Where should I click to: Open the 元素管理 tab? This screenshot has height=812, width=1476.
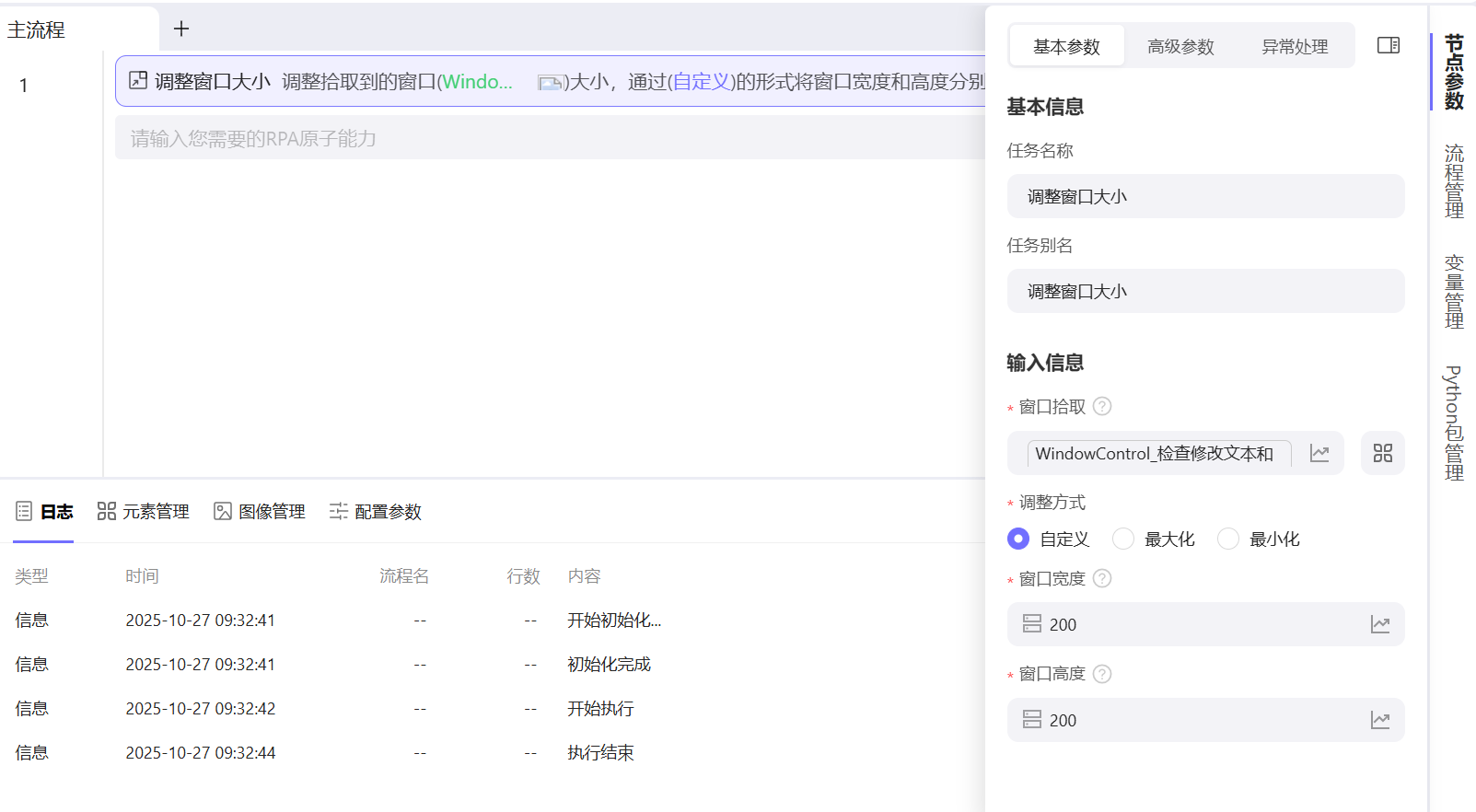[144, 511]
